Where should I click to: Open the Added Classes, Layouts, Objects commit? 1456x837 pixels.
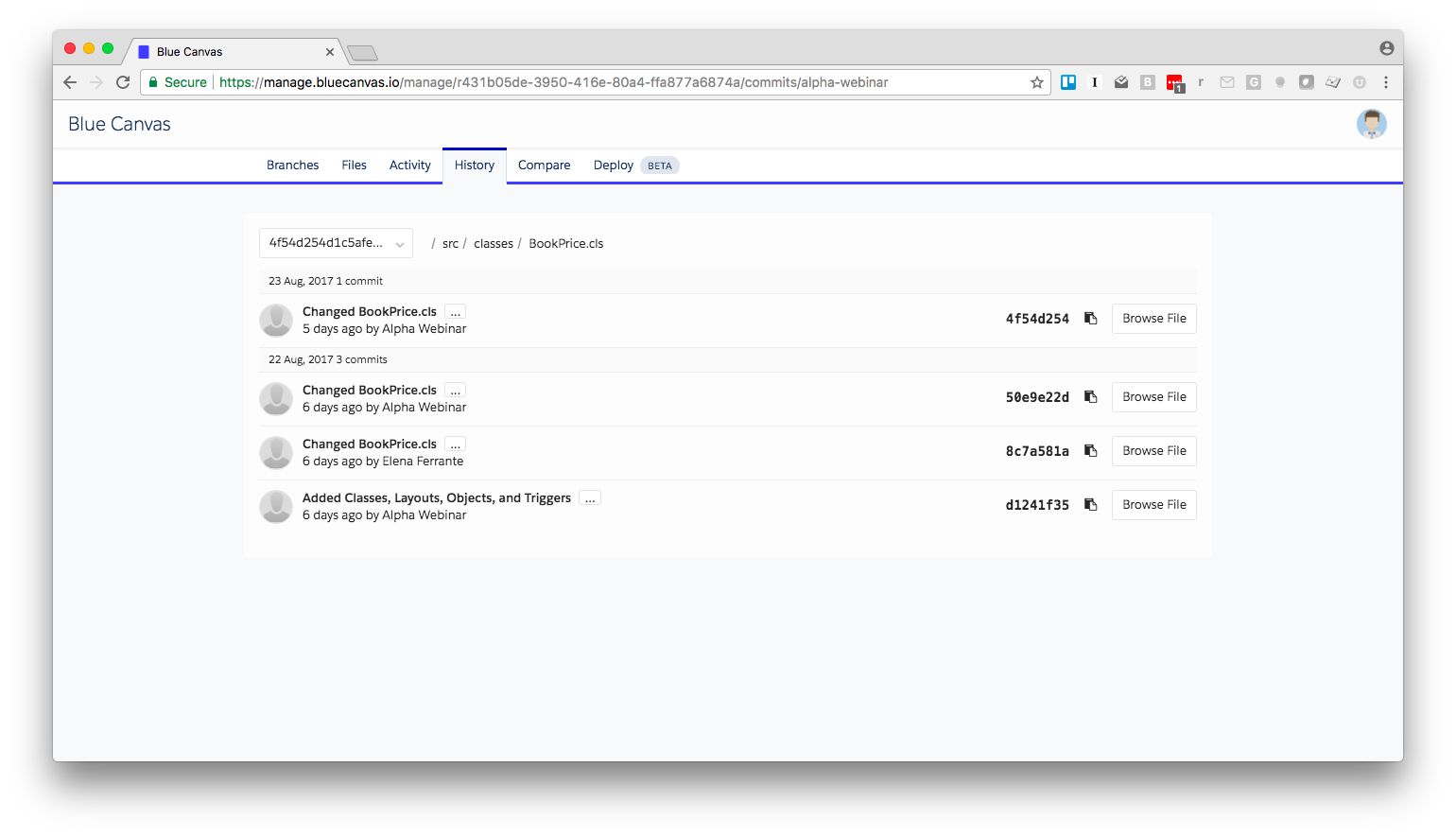[x=437, y=498]
